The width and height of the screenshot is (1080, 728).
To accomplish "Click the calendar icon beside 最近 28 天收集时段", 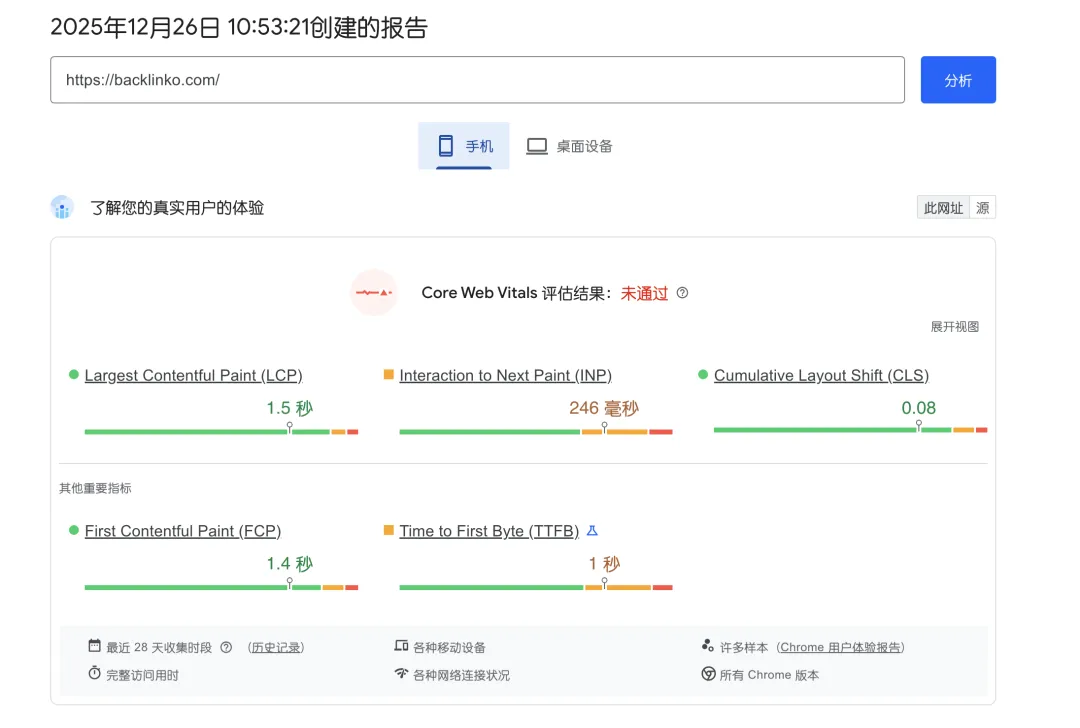I will 95,646.
